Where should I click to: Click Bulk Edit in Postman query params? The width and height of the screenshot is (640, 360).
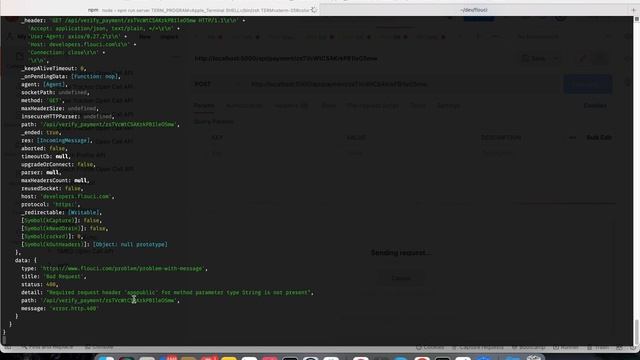point(599,138)
